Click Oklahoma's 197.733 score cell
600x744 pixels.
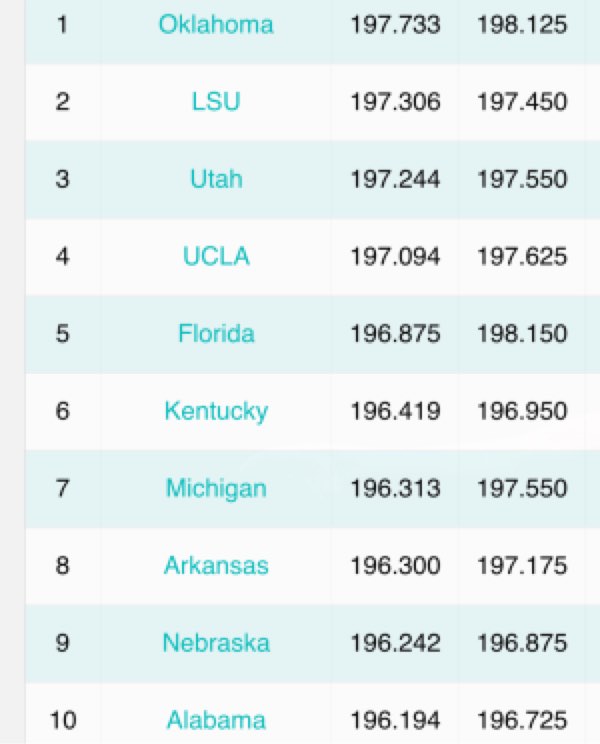[x=395, y=24]
